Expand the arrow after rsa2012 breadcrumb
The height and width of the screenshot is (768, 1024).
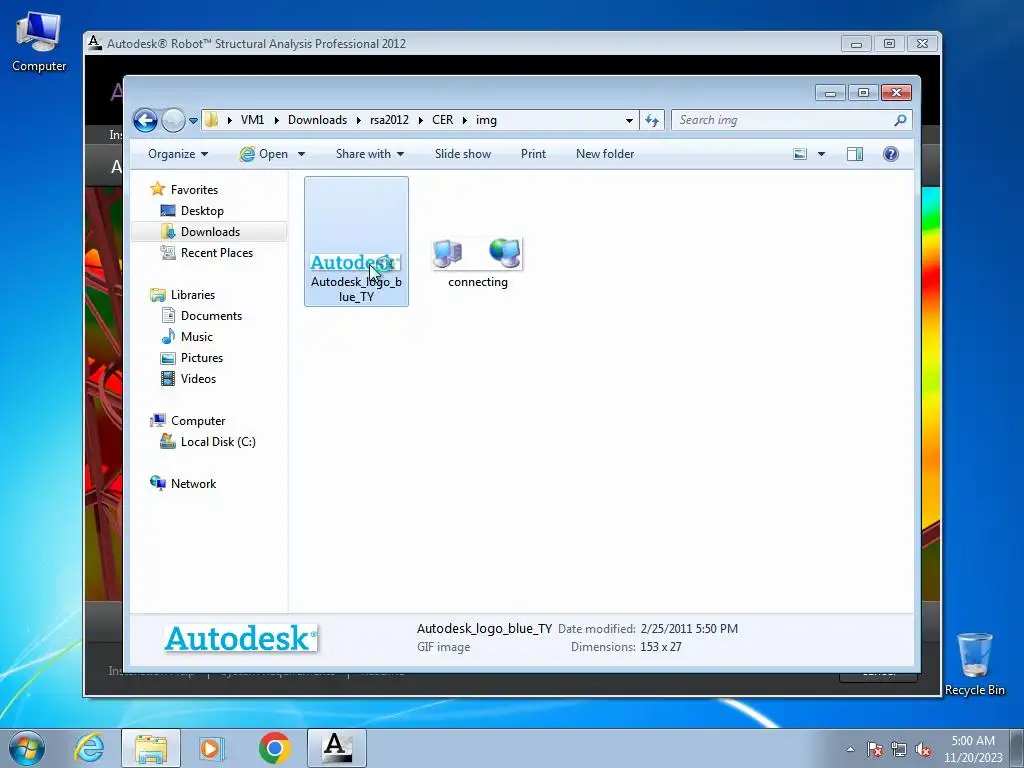421,120
